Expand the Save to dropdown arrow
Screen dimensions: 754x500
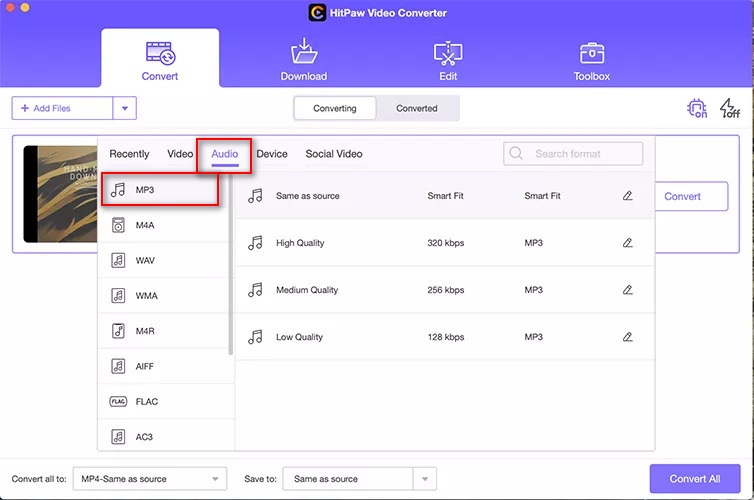coord(425,479)
